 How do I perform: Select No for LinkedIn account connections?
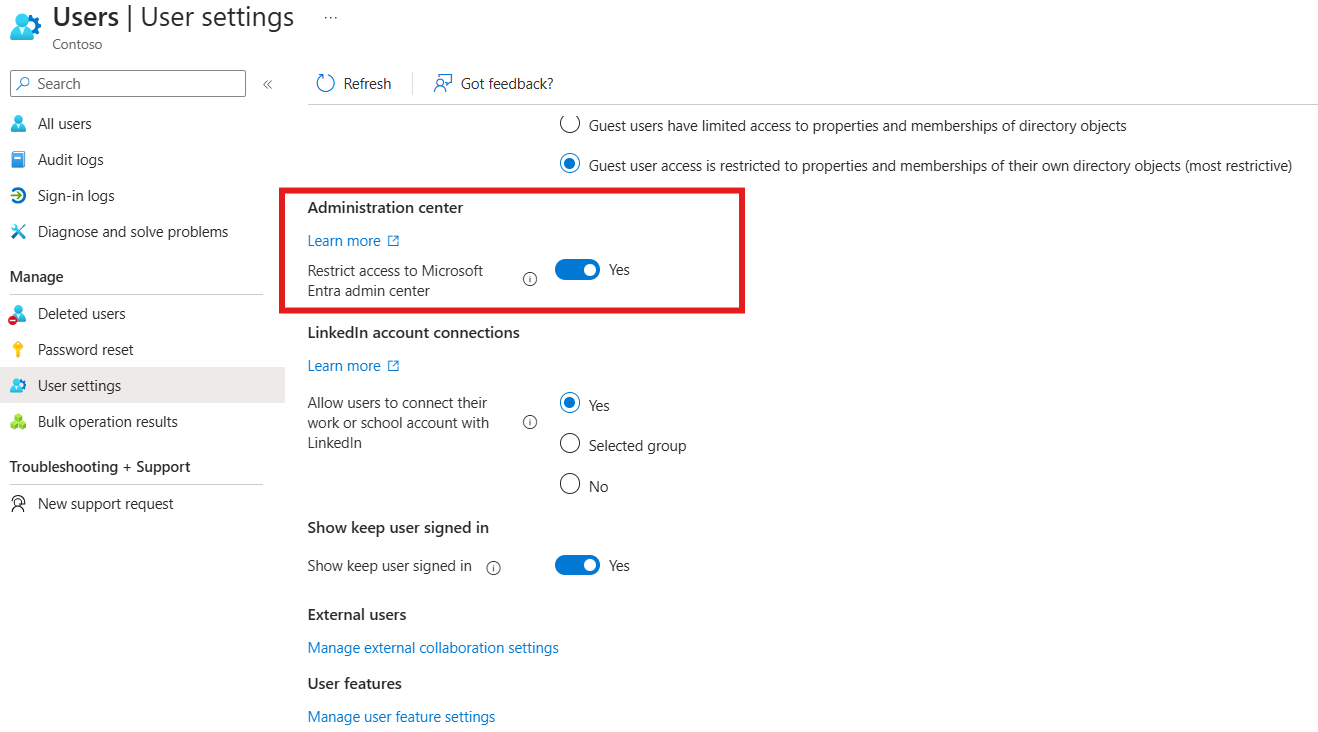(569, 485)
